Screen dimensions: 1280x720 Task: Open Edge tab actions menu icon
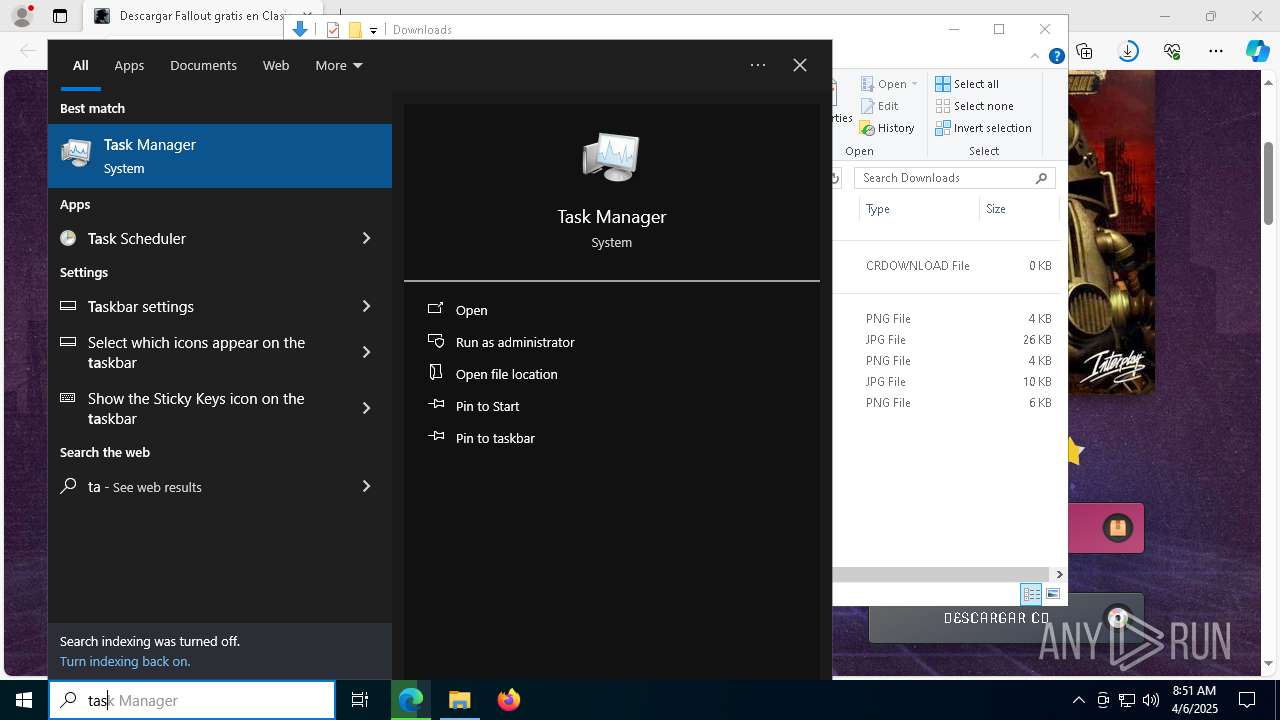(x=60, y=16)
